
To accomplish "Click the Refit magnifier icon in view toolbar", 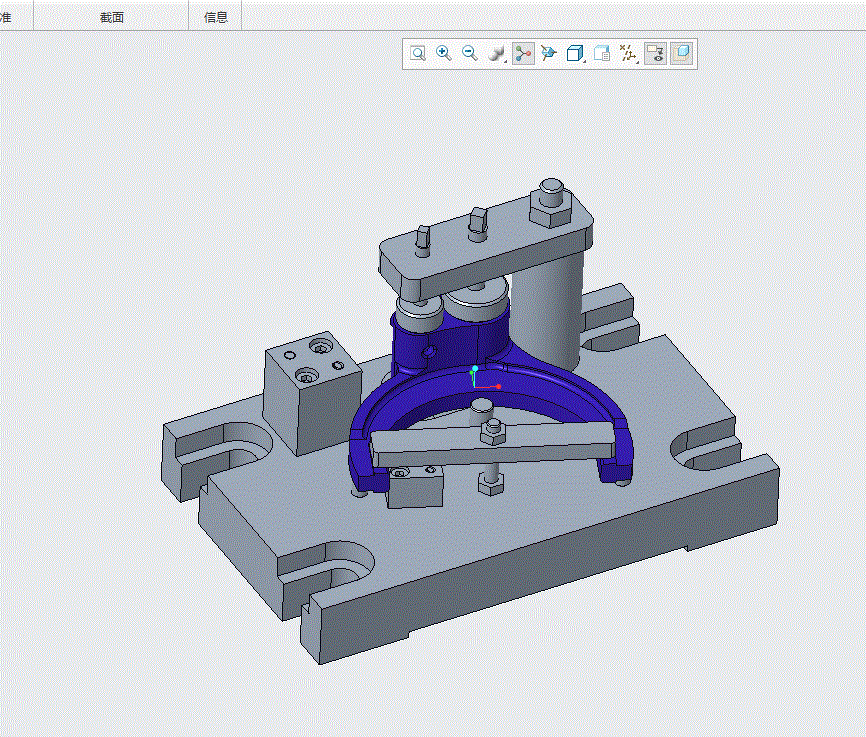I will 418,54.
